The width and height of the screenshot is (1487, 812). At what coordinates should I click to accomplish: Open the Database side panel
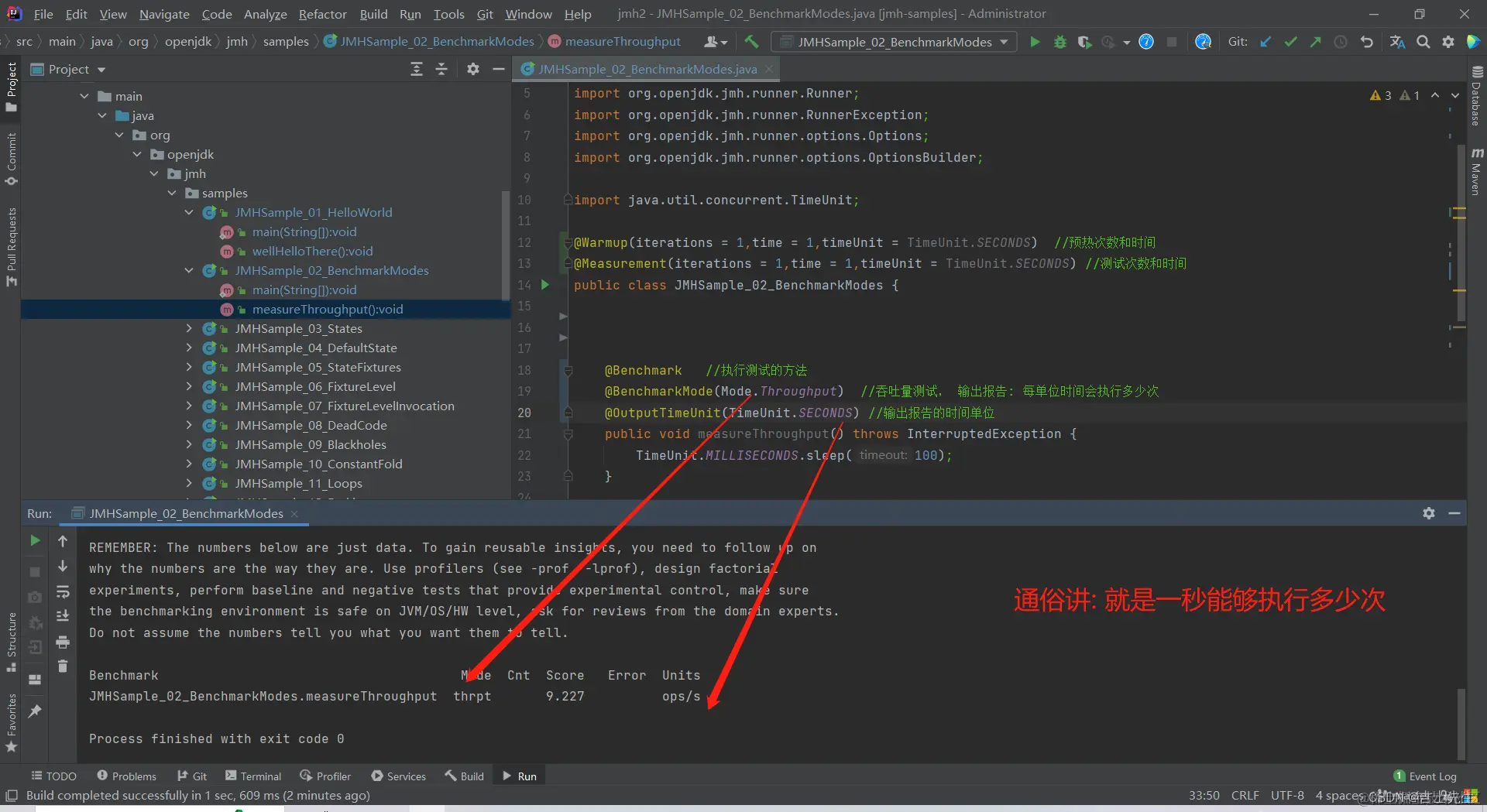point(1477,96)
